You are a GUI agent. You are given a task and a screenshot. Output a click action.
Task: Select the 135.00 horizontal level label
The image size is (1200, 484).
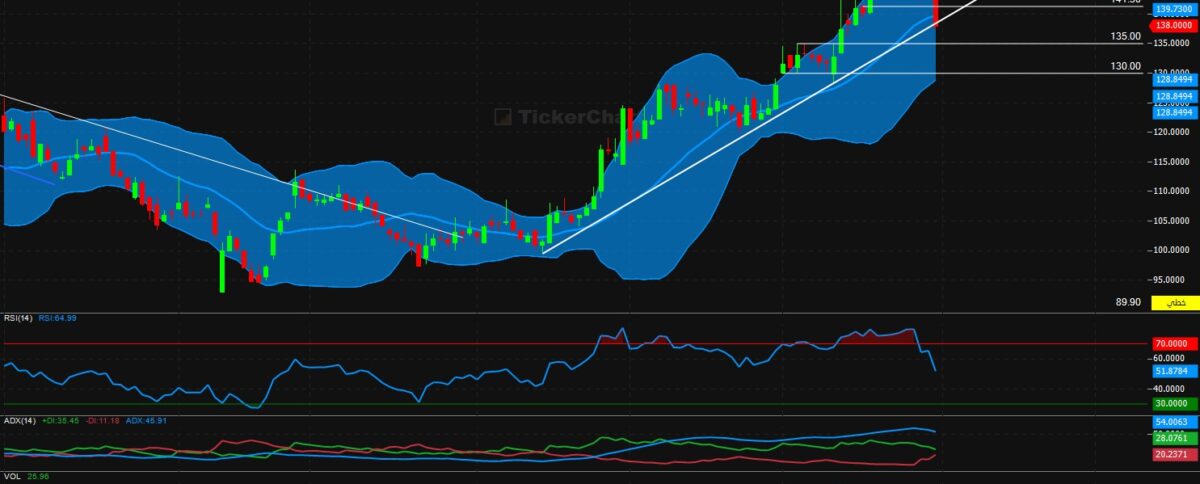click(1126, 36)
